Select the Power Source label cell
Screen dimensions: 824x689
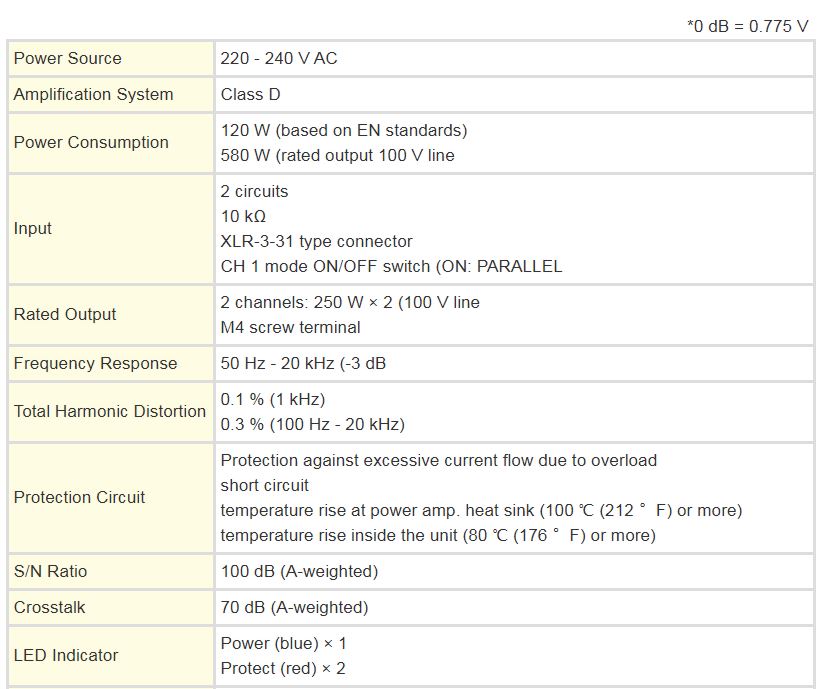tap(67, 58)
